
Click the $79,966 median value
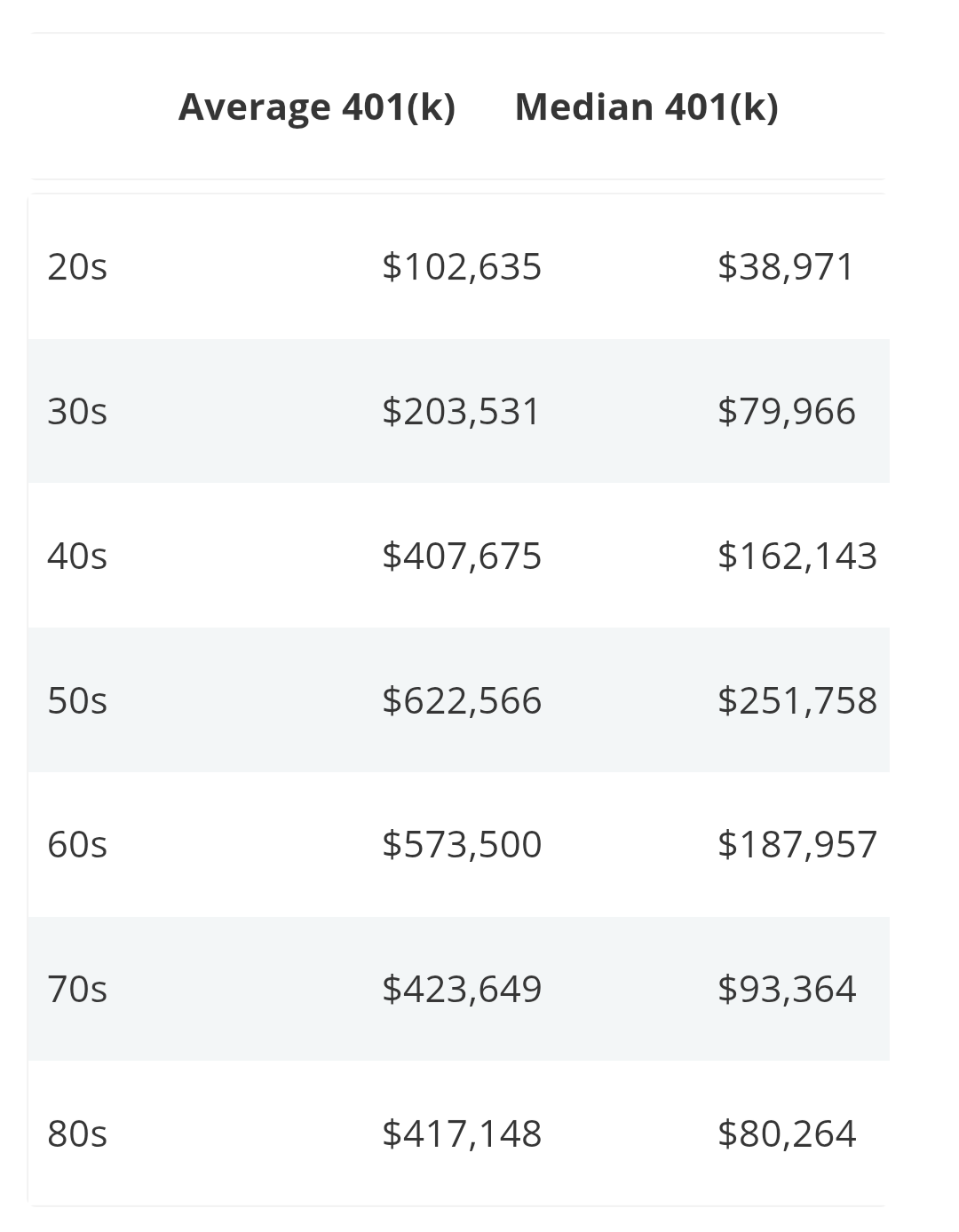[787, 412]
